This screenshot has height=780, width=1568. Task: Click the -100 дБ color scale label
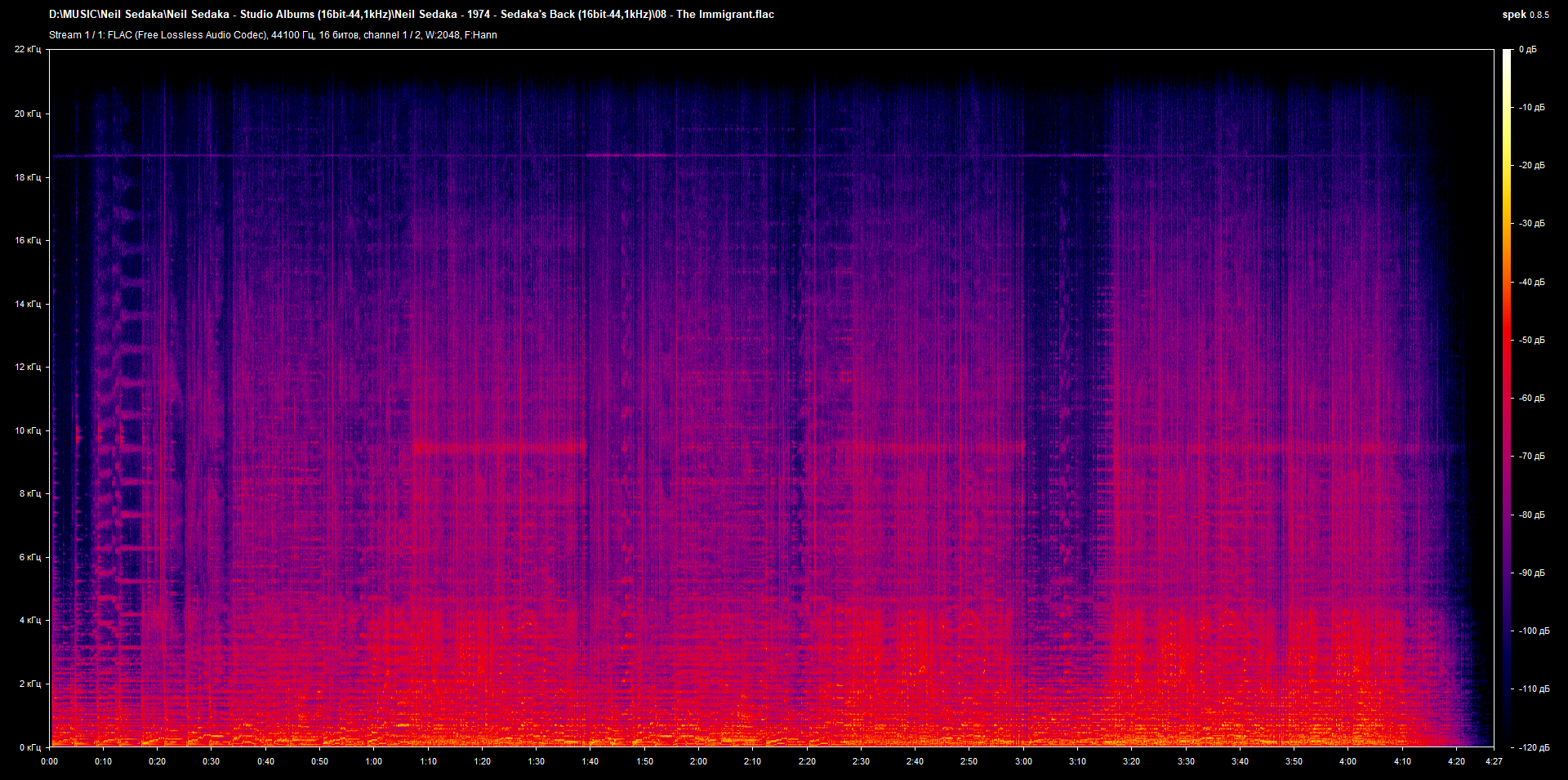click(x=1533, y=631)
